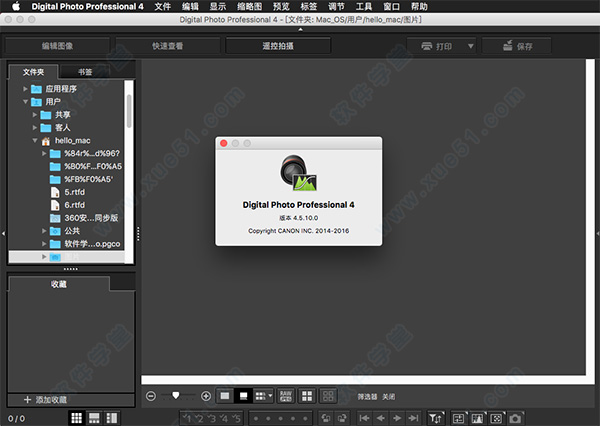Click the 遥控拍摄 button
This screenshot has width=600, height=426.
click(x=278, y=46)
